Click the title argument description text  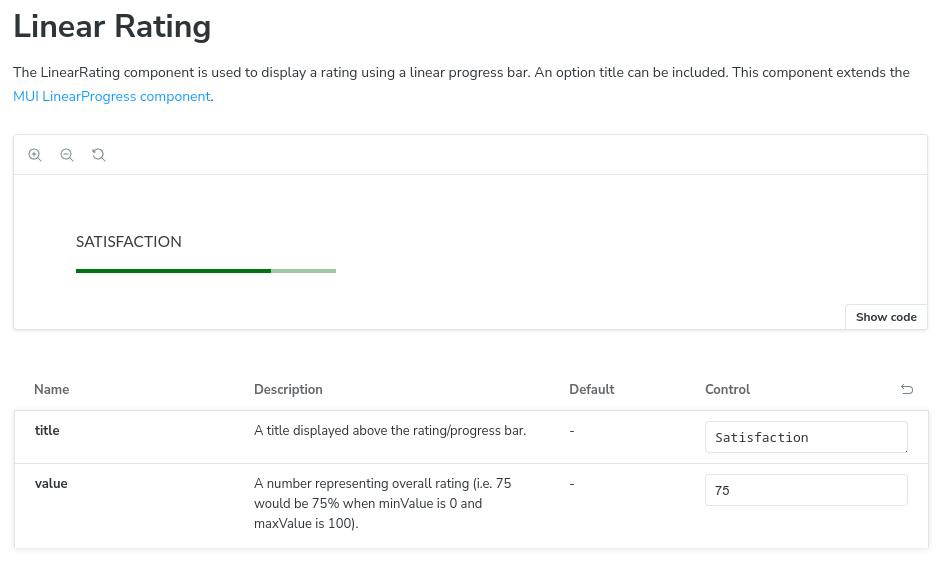pos(390,430)
